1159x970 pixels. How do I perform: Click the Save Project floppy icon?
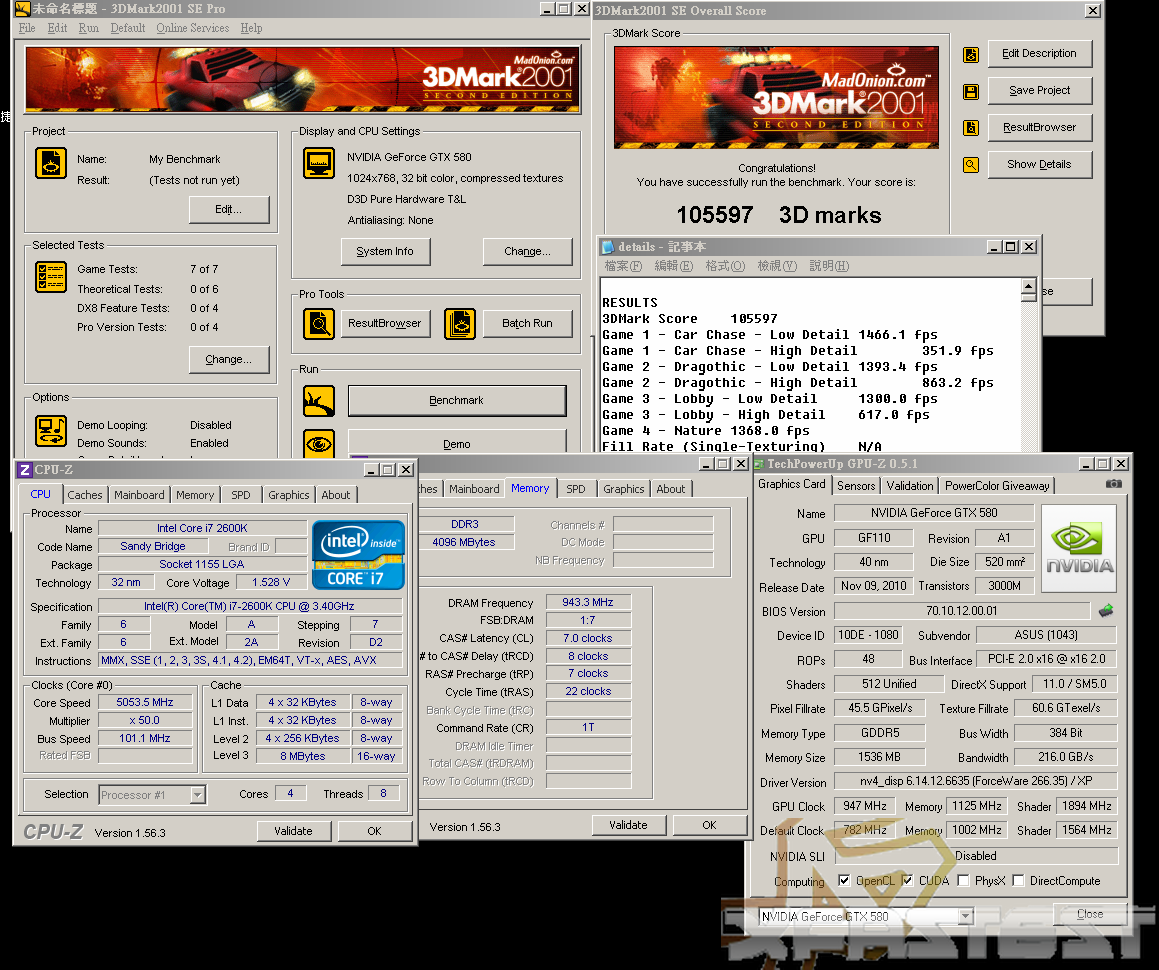point(971,92)
